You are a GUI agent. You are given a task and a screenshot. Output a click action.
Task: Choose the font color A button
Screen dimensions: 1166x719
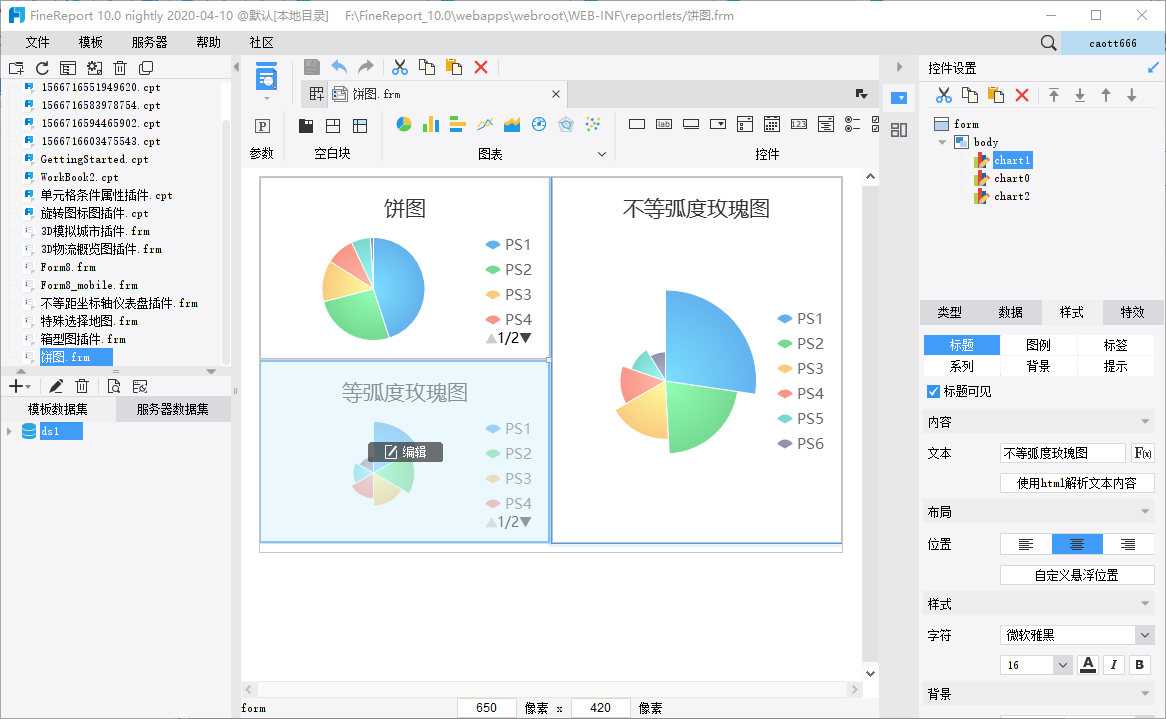(1088, 665)
